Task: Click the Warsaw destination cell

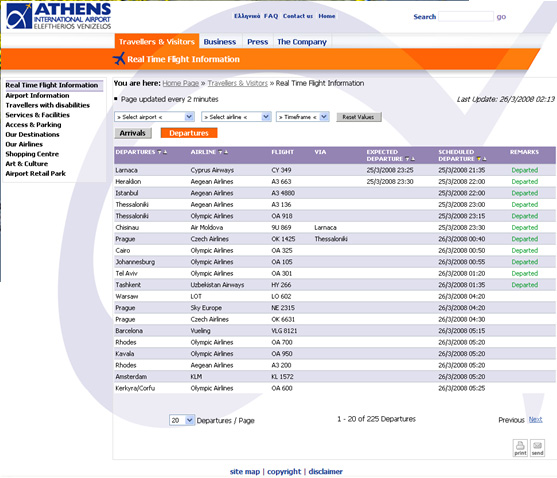Action: (127, 296)
